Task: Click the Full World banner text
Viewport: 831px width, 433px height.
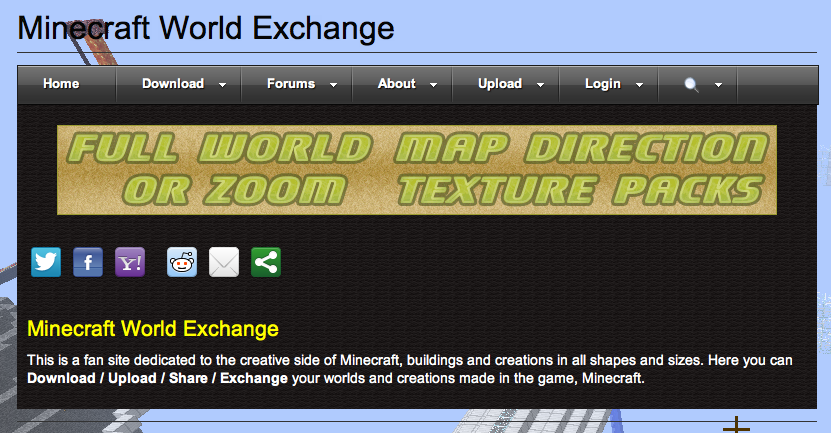Action: 219,147
